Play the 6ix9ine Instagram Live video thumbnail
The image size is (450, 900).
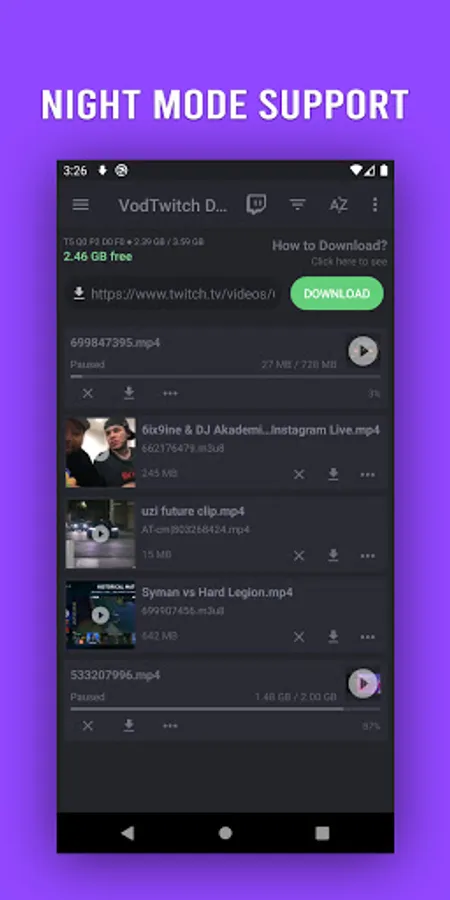101,452
